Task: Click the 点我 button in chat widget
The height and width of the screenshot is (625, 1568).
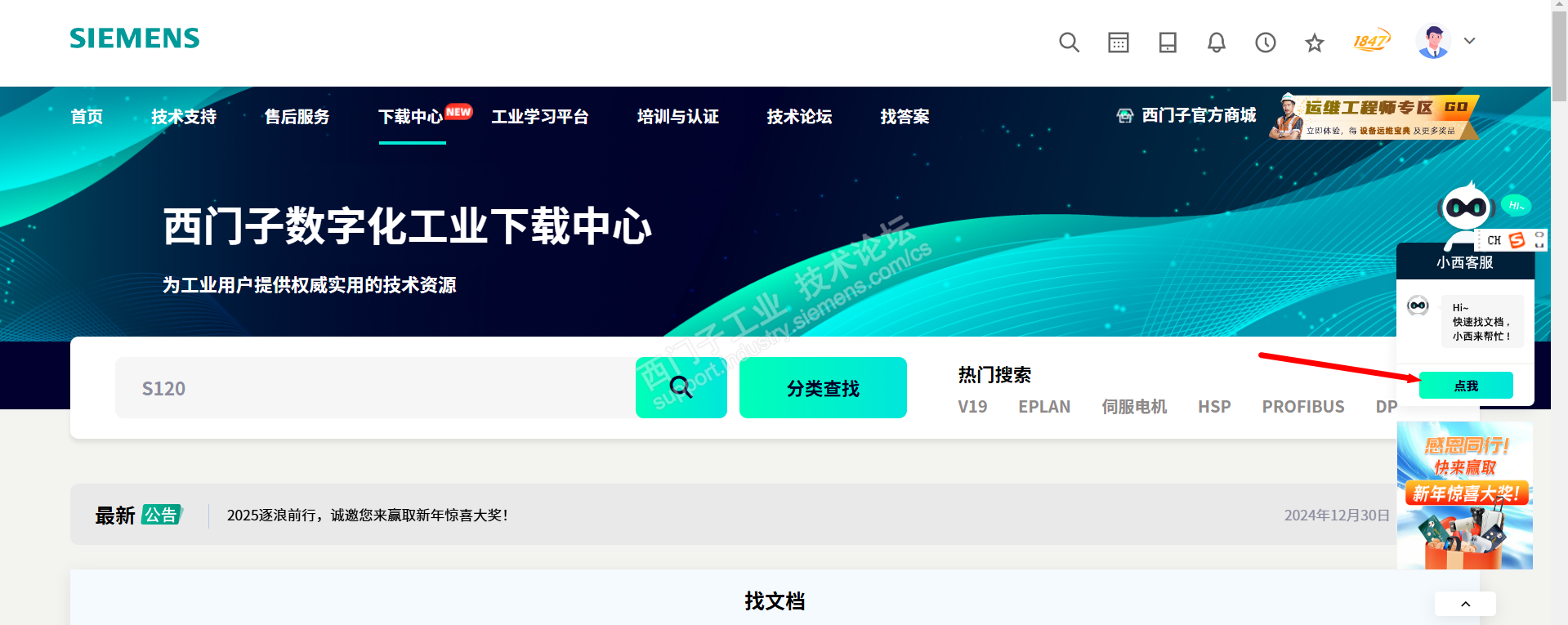Action: 1466,386
